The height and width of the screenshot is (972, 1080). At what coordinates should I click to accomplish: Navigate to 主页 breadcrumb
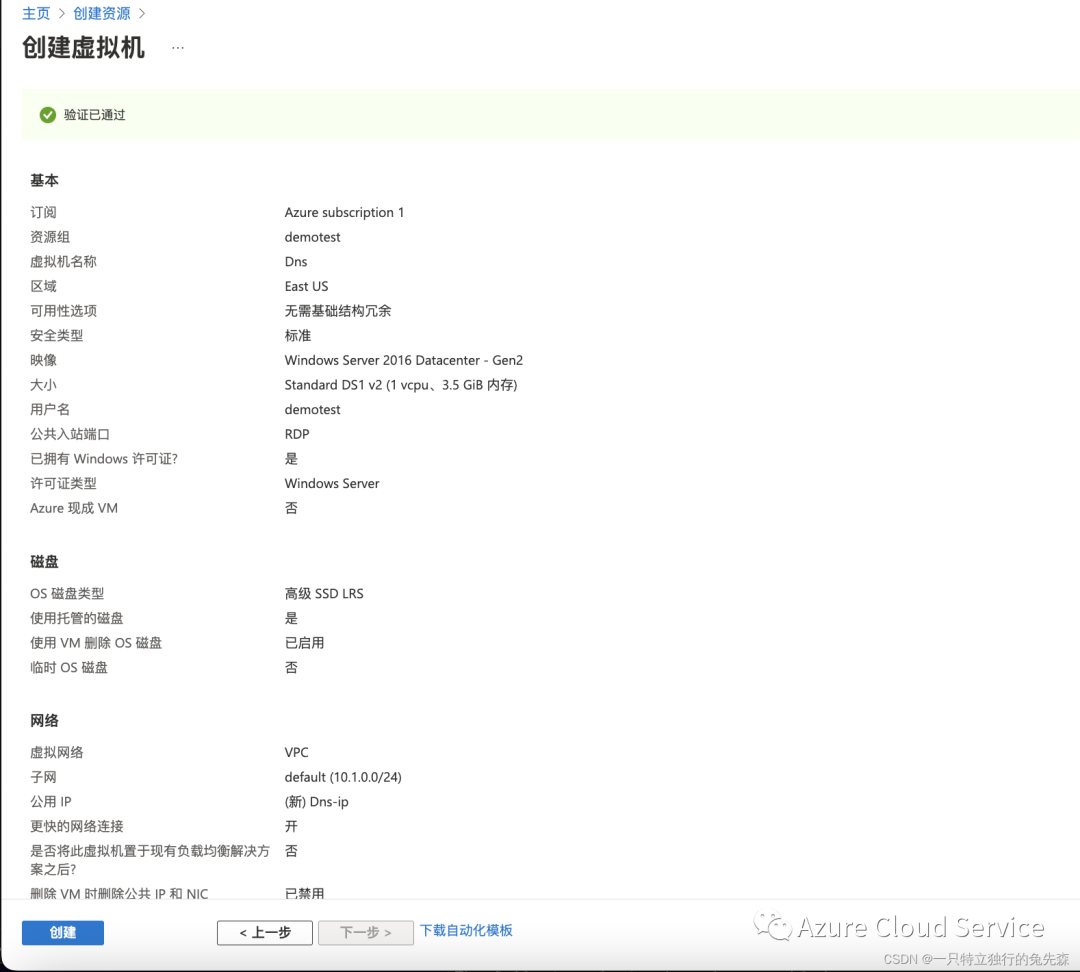pyautogui.click(x=36, y=13)
